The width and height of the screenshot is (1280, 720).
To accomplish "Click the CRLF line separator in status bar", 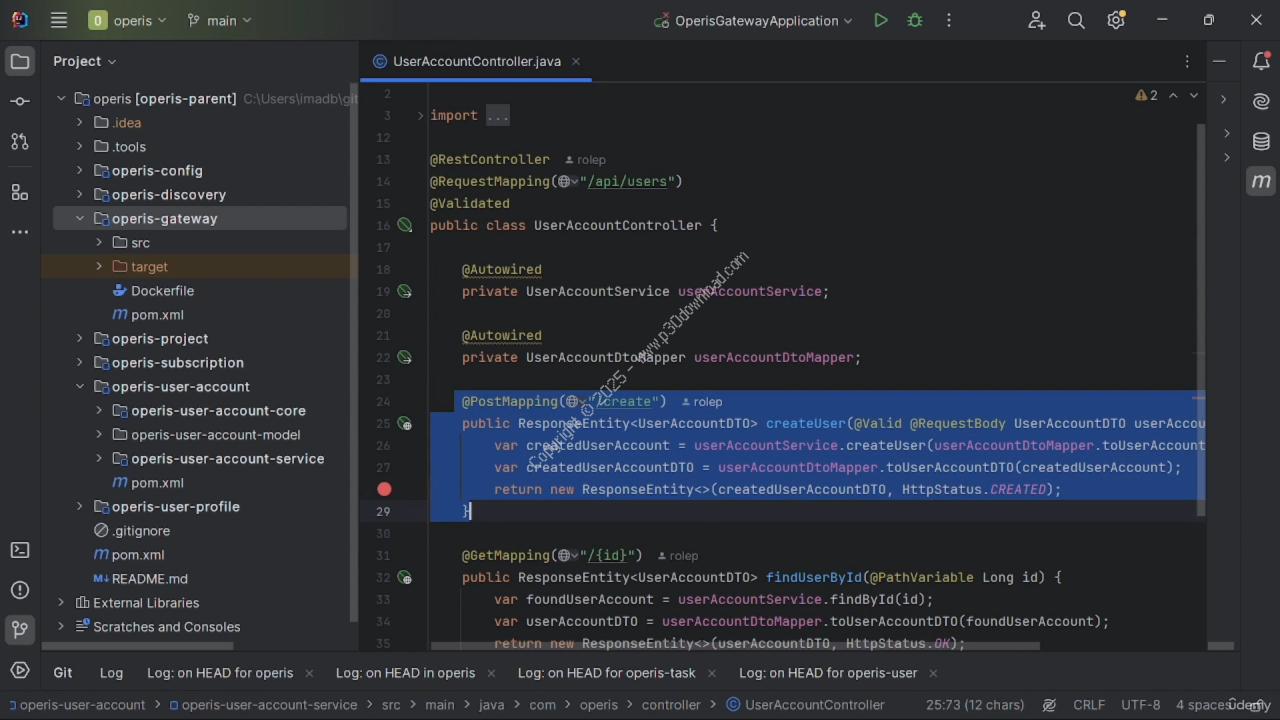I will [x=1089, y=705].
